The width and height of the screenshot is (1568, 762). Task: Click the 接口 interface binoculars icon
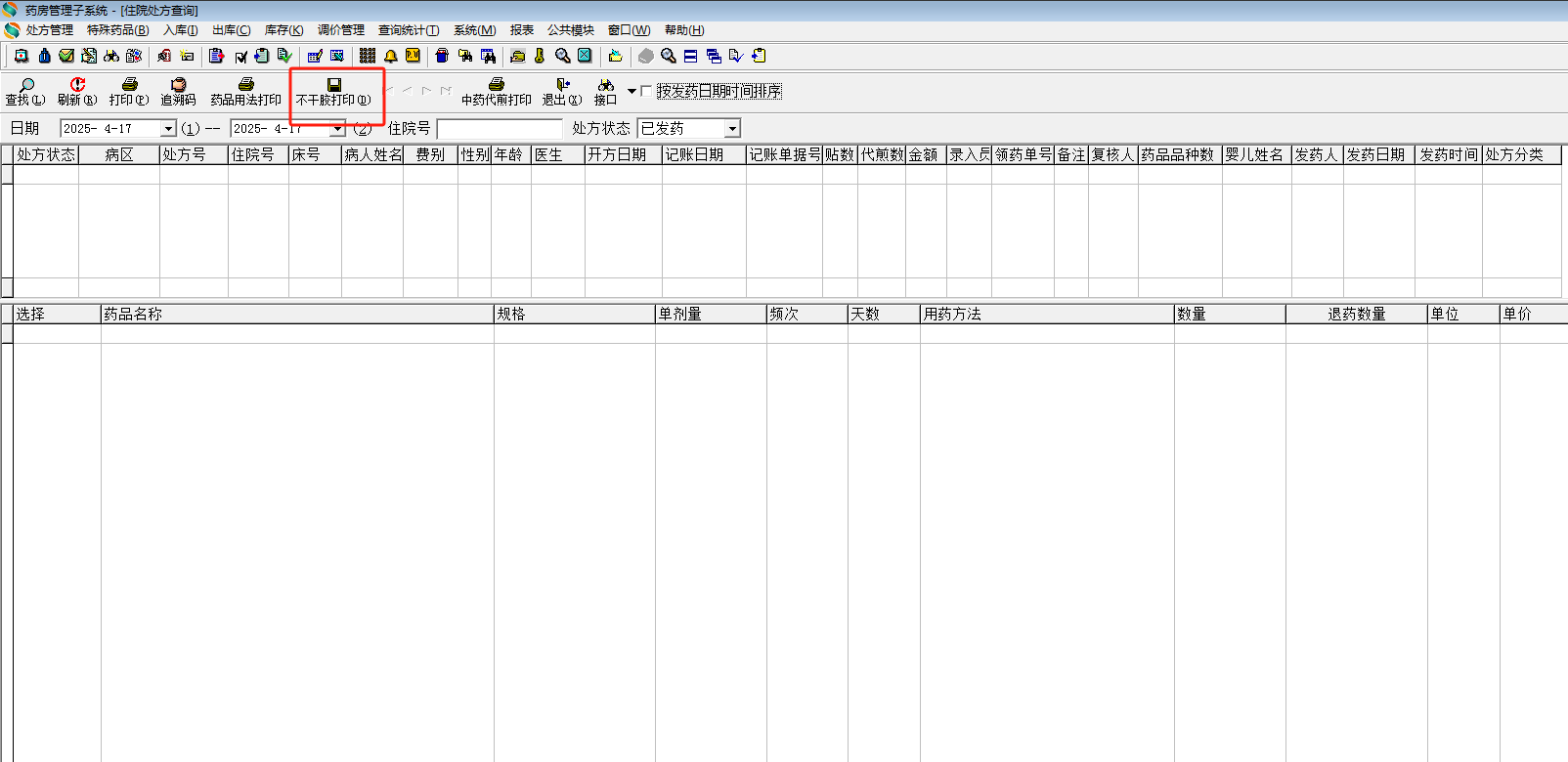point(606,85)
